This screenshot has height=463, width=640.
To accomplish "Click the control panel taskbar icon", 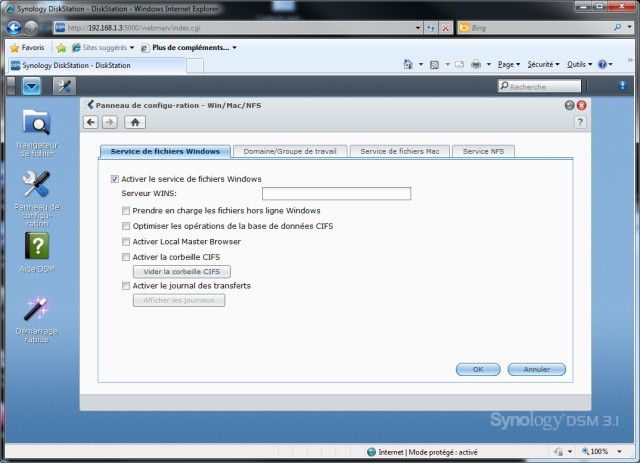I will [64, 86].
